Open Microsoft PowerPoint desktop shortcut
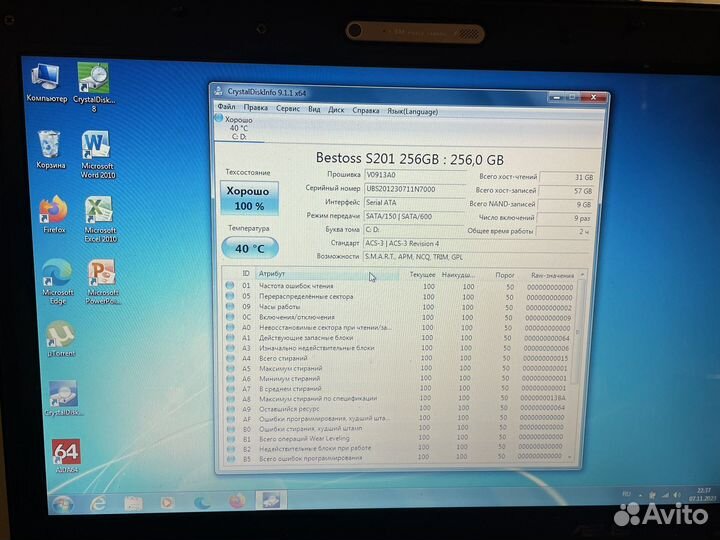This screenshot has height=540, width=720. 103,281
